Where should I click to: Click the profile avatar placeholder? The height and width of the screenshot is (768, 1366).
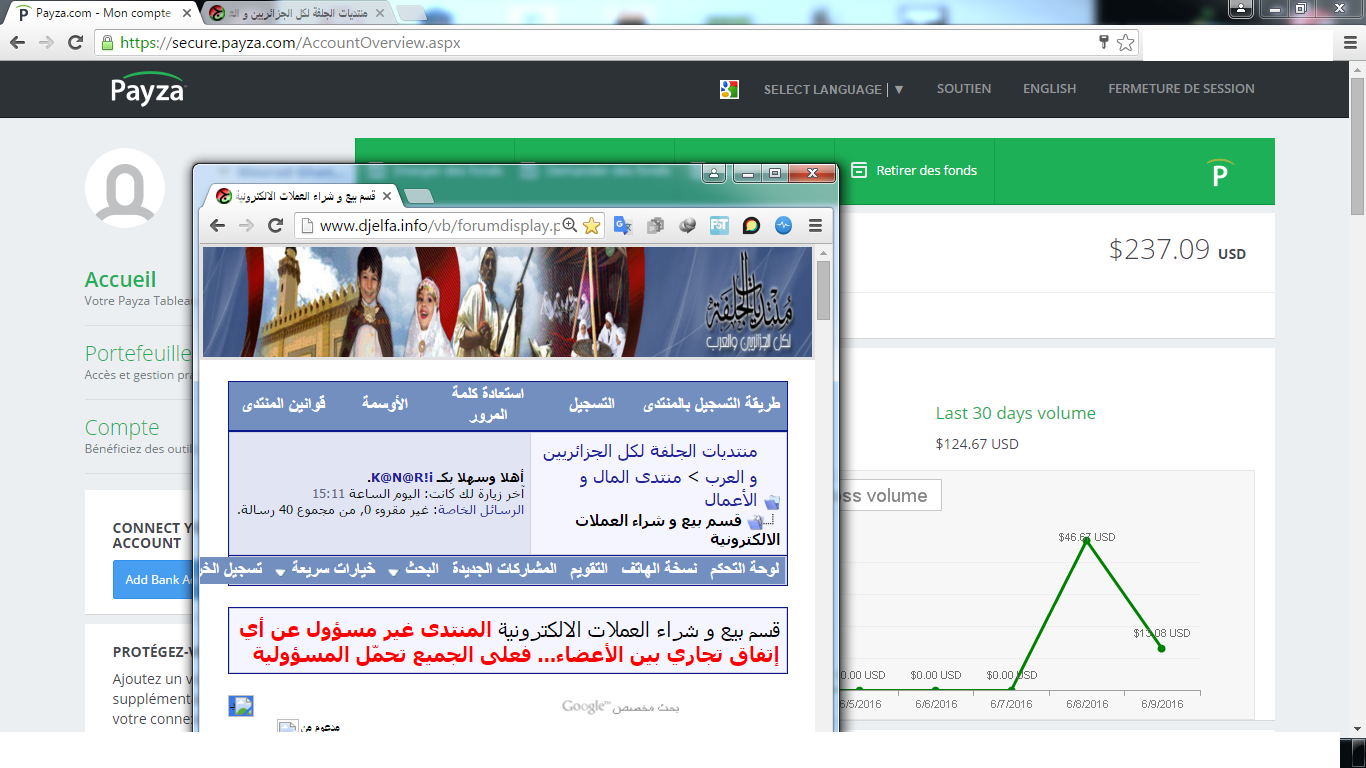125,188
